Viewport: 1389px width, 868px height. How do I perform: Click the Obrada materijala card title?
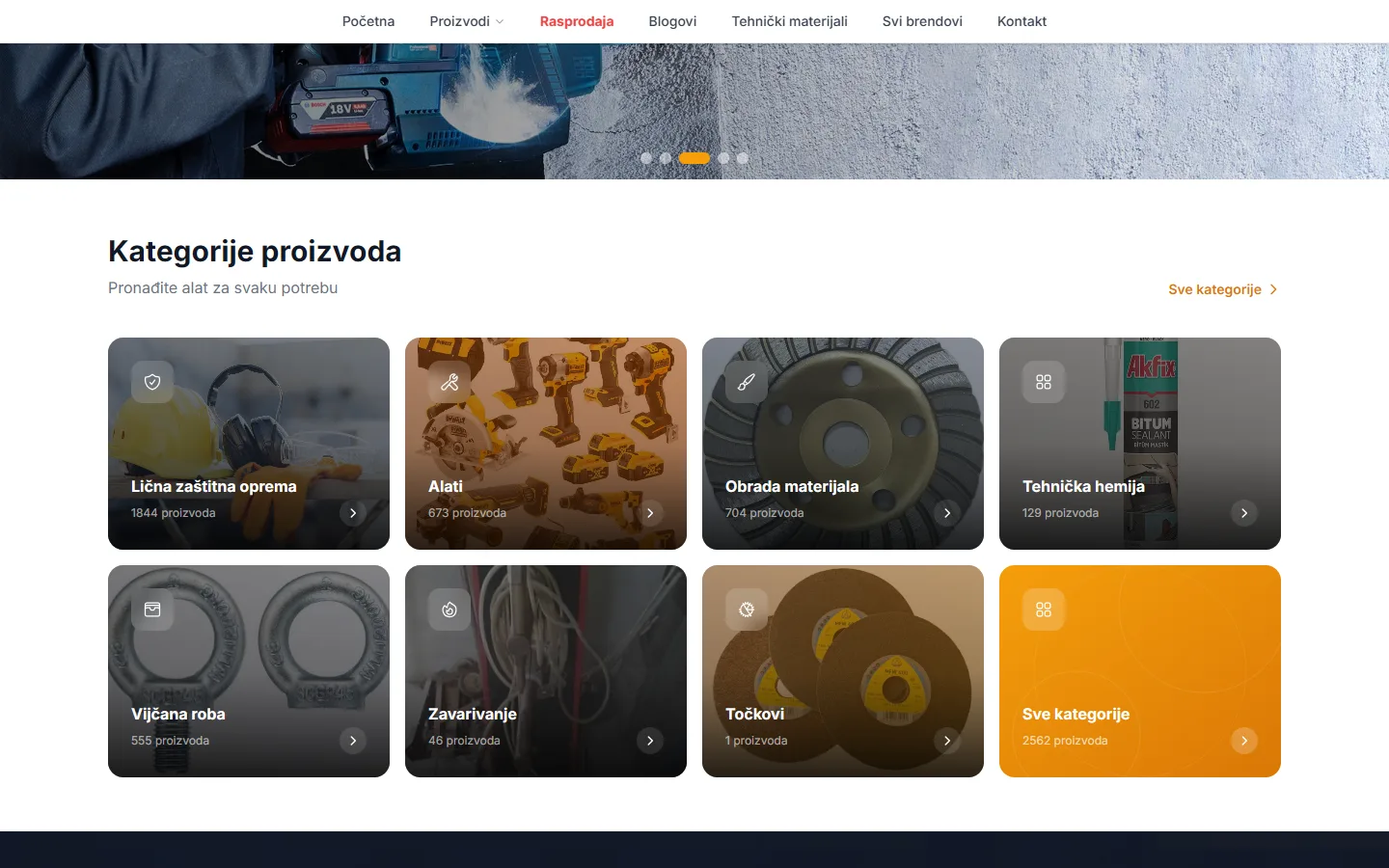point(792,487)
